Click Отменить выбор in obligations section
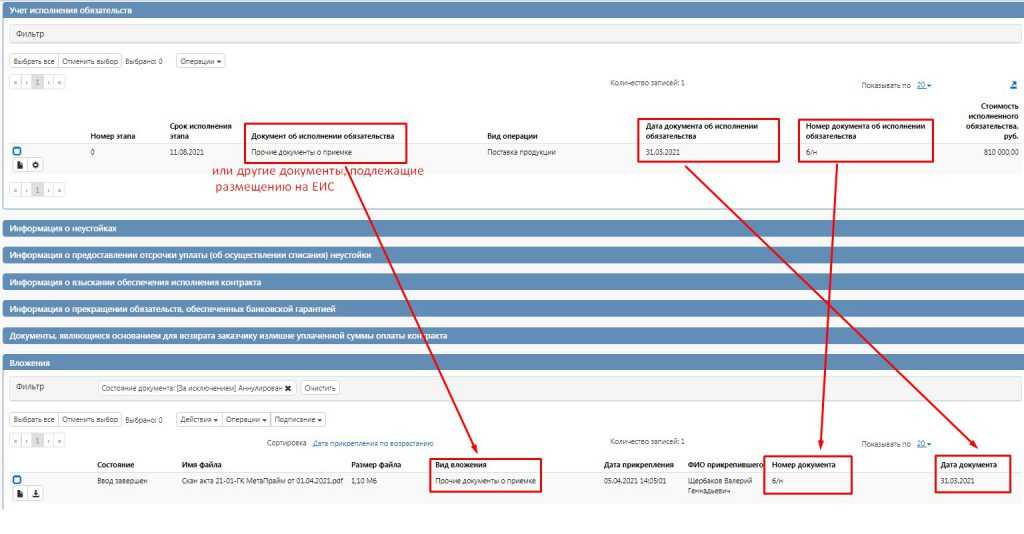Screen dimensions: 1024x534 (90, 61)
